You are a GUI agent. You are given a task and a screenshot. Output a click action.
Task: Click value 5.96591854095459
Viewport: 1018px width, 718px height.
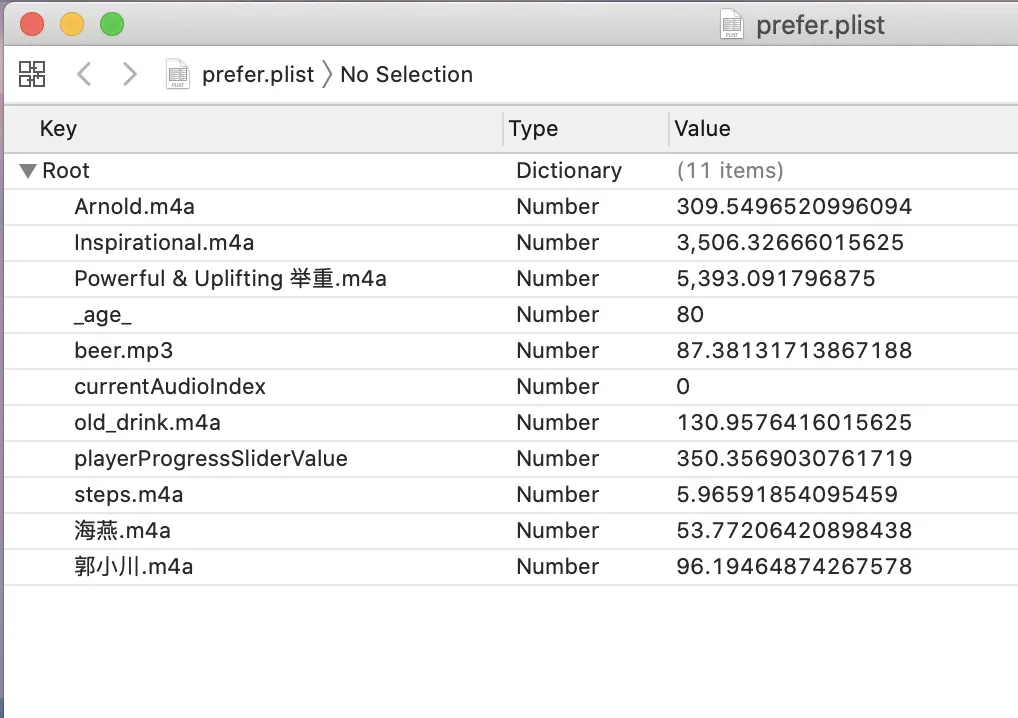coord(787,495)
